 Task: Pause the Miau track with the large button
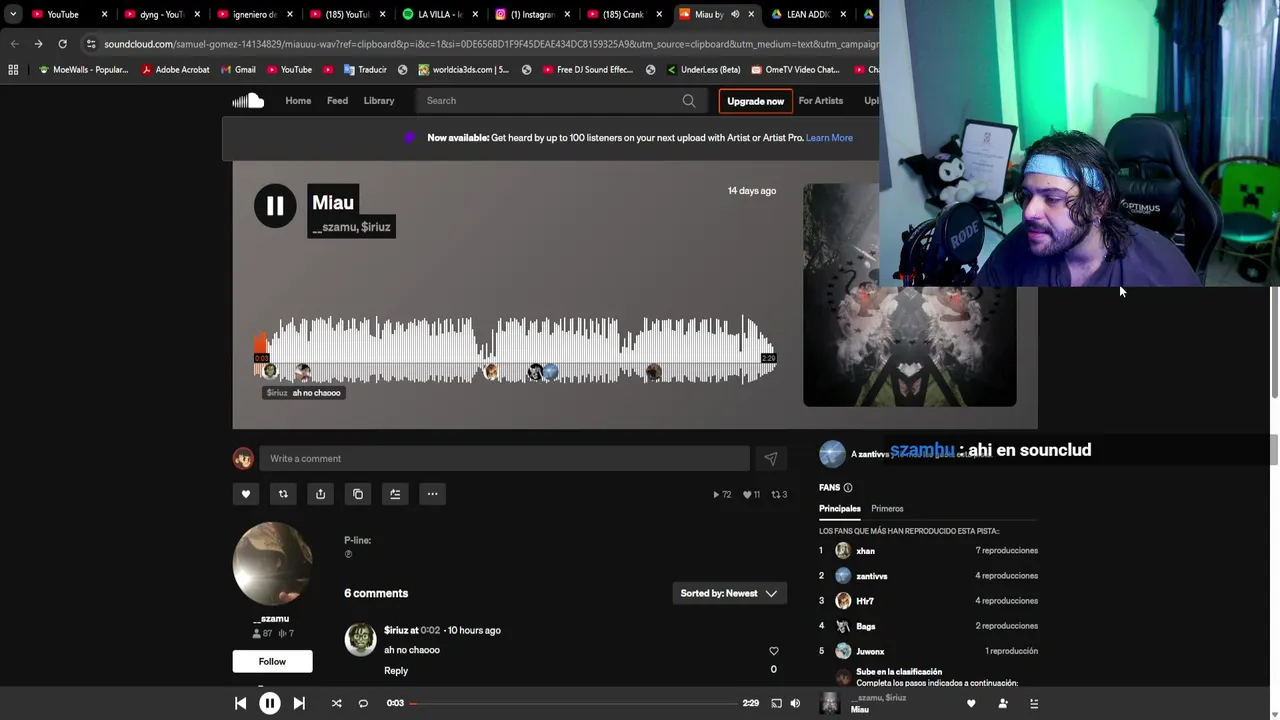point(275,206)
